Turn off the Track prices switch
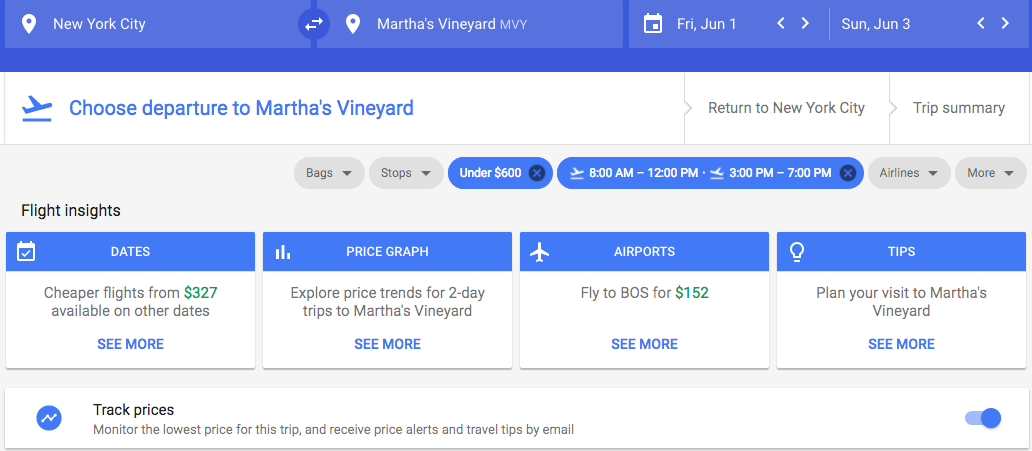 pos(983,418)
